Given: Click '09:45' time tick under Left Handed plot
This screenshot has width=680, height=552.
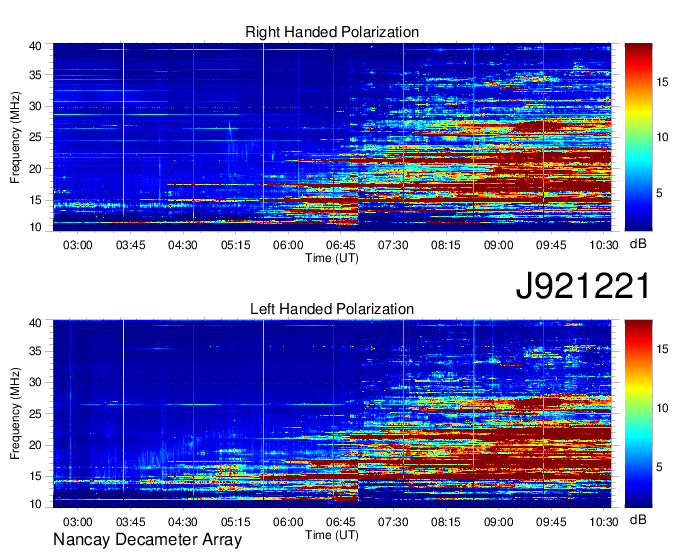Looking at the screenshot, I should [551, 522].
